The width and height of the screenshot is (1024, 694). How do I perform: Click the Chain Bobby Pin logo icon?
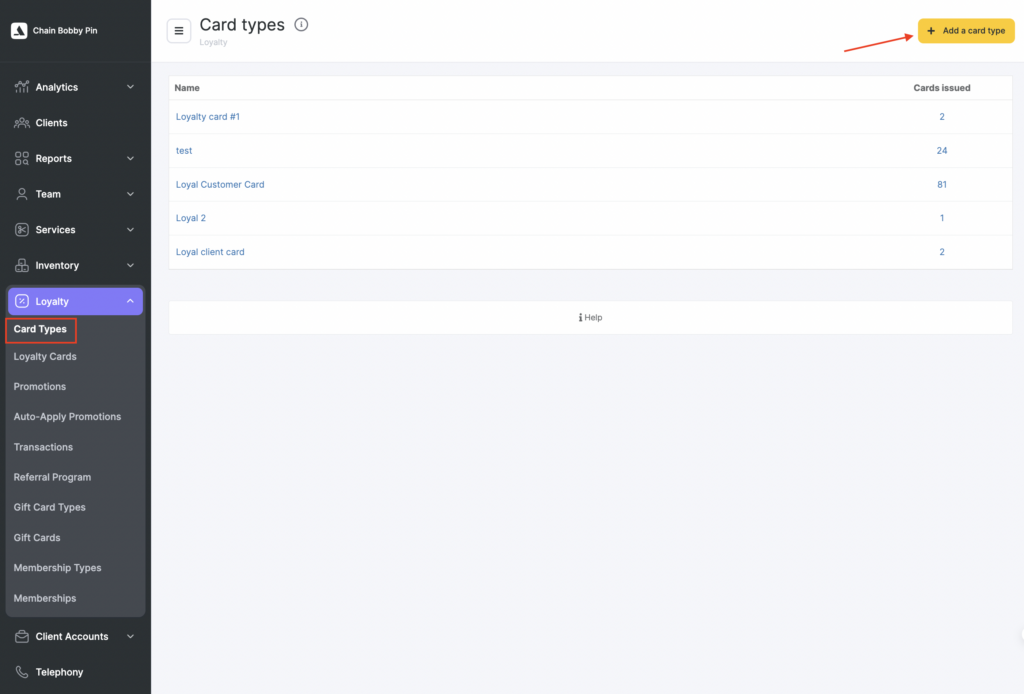[x=19, y=31]
